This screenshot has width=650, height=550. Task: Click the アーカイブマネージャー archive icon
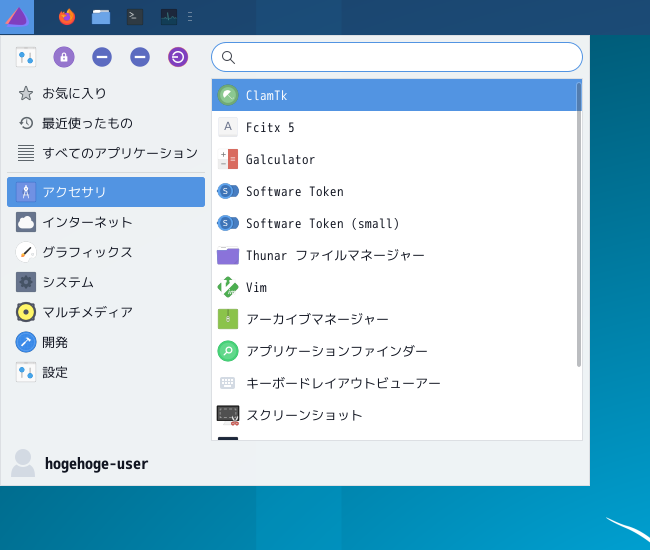click(x=228, y=319)
